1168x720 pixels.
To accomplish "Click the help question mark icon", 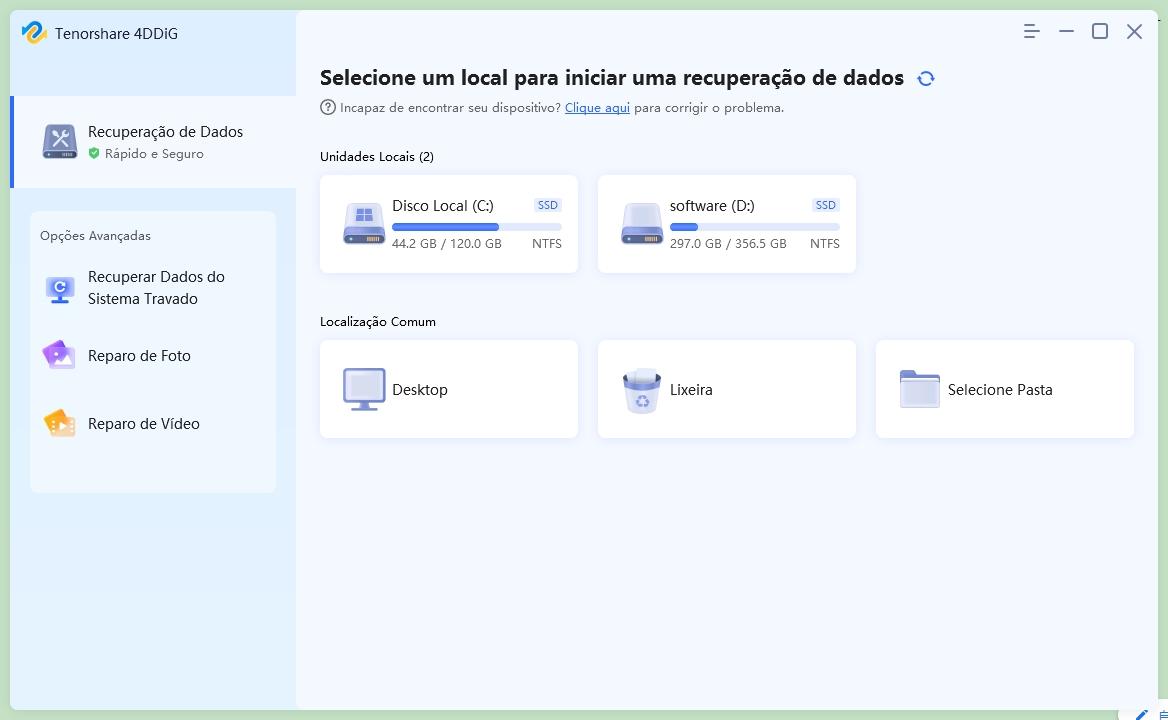I will click(x=328, y=107).
